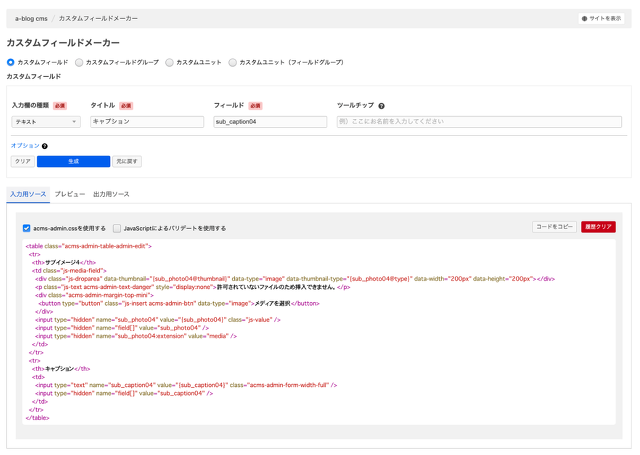The height and width of the screenshot is (455, 640).
Task: Switch to the プレビュー tab
Action: tap(70, 193)
